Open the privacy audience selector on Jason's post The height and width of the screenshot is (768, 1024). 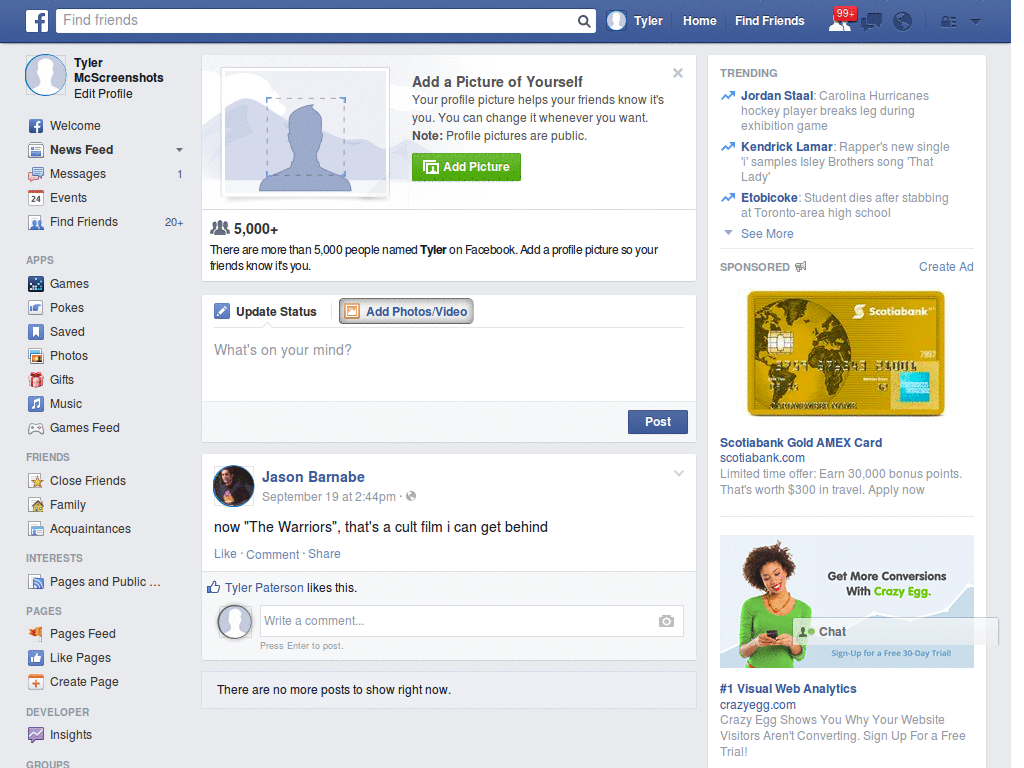411,494
